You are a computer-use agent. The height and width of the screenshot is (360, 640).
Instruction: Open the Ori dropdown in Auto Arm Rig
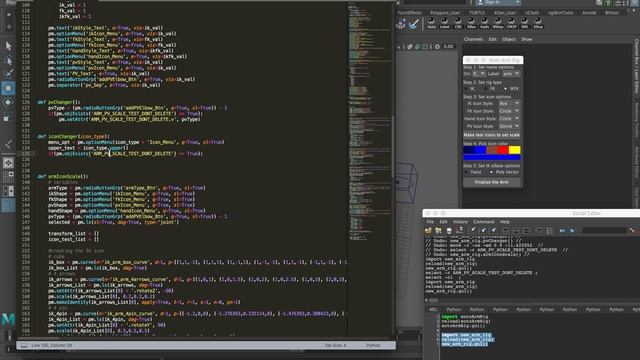coord(479,74)
